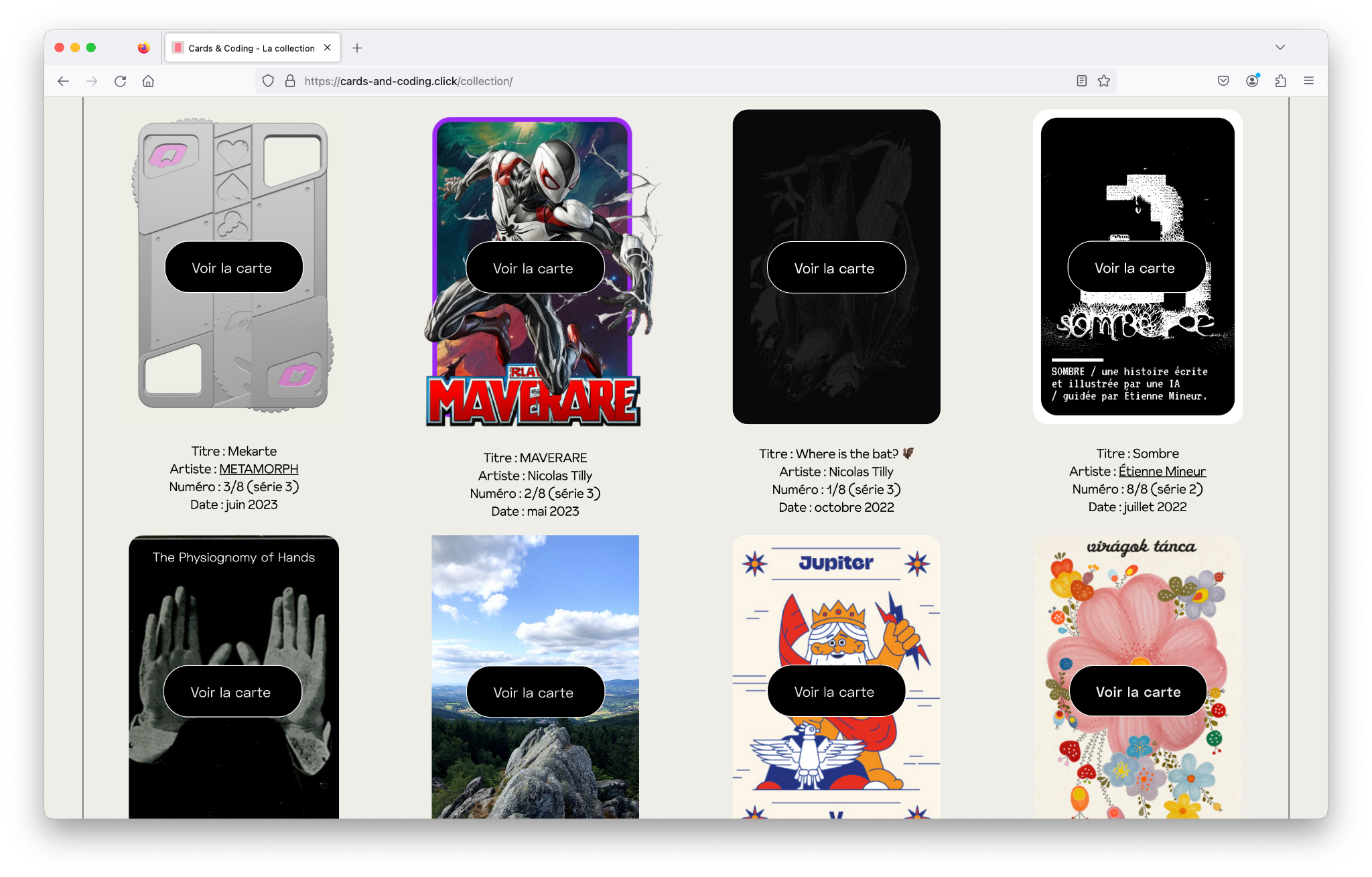Click 'Titre : Where is the bat?' text
The image size is (1372, 877).
pyautogui.click(x=836, y=454)
